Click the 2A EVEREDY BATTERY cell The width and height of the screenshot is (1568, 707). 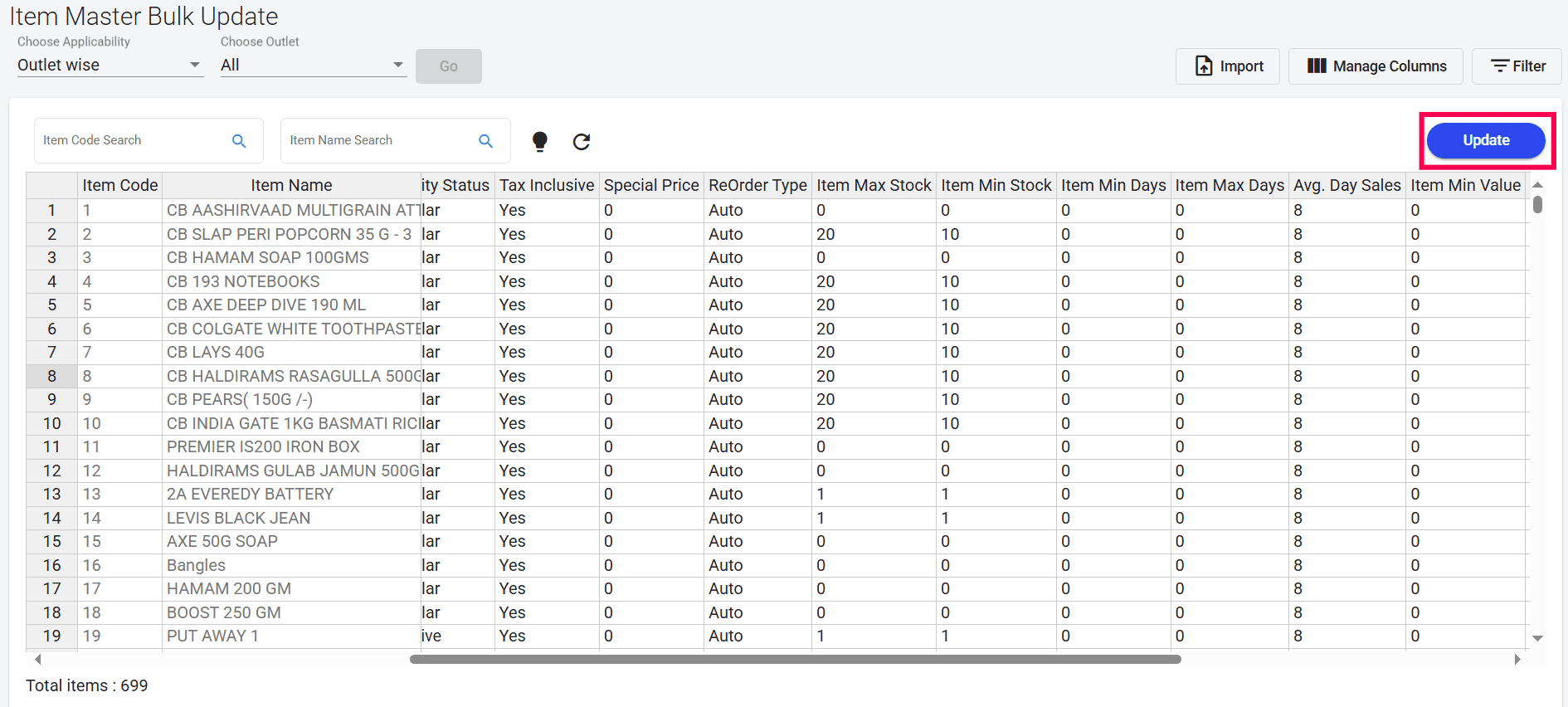(292, 494)
